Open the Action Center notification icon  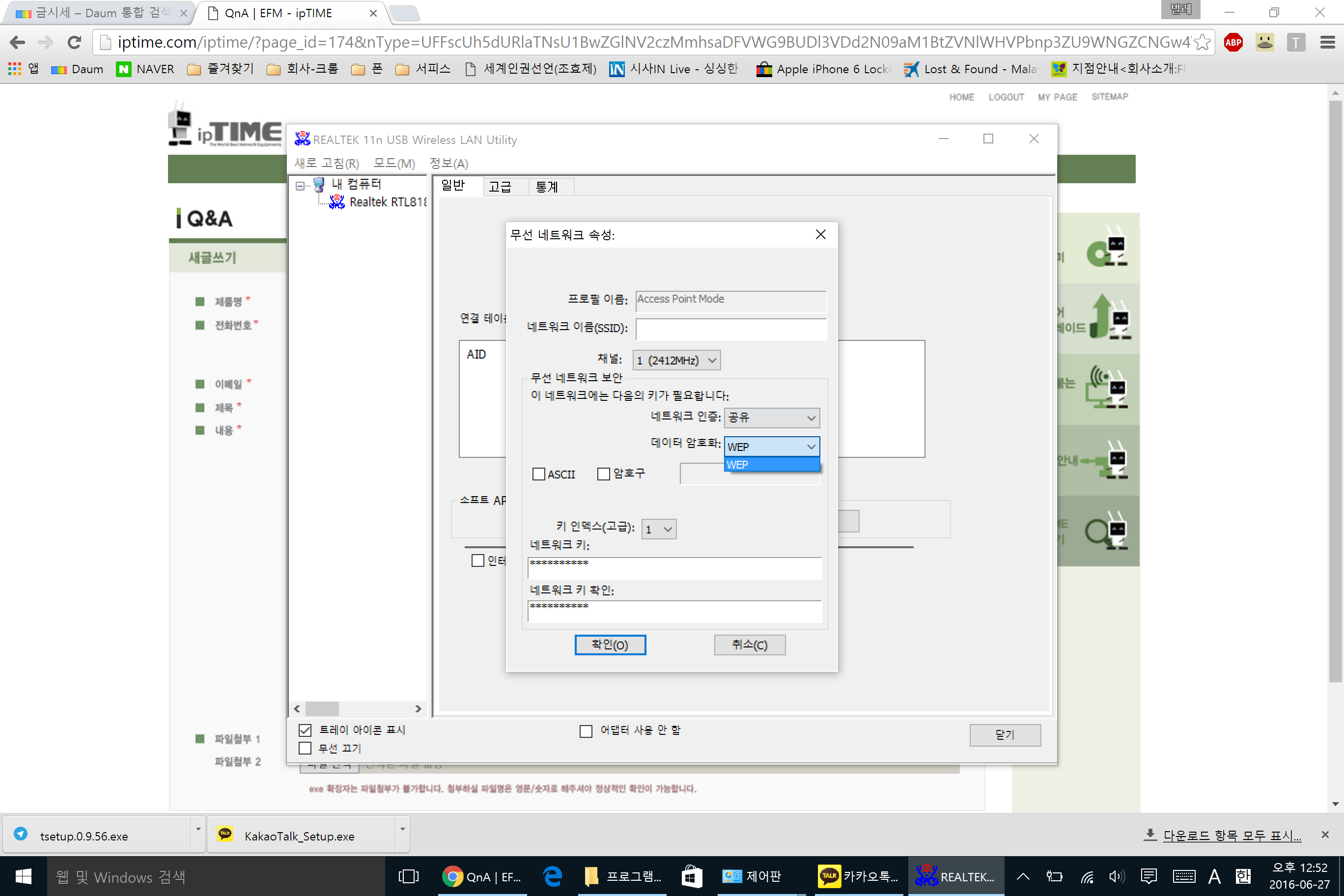pyautogui.click(x=1148, y=876)
